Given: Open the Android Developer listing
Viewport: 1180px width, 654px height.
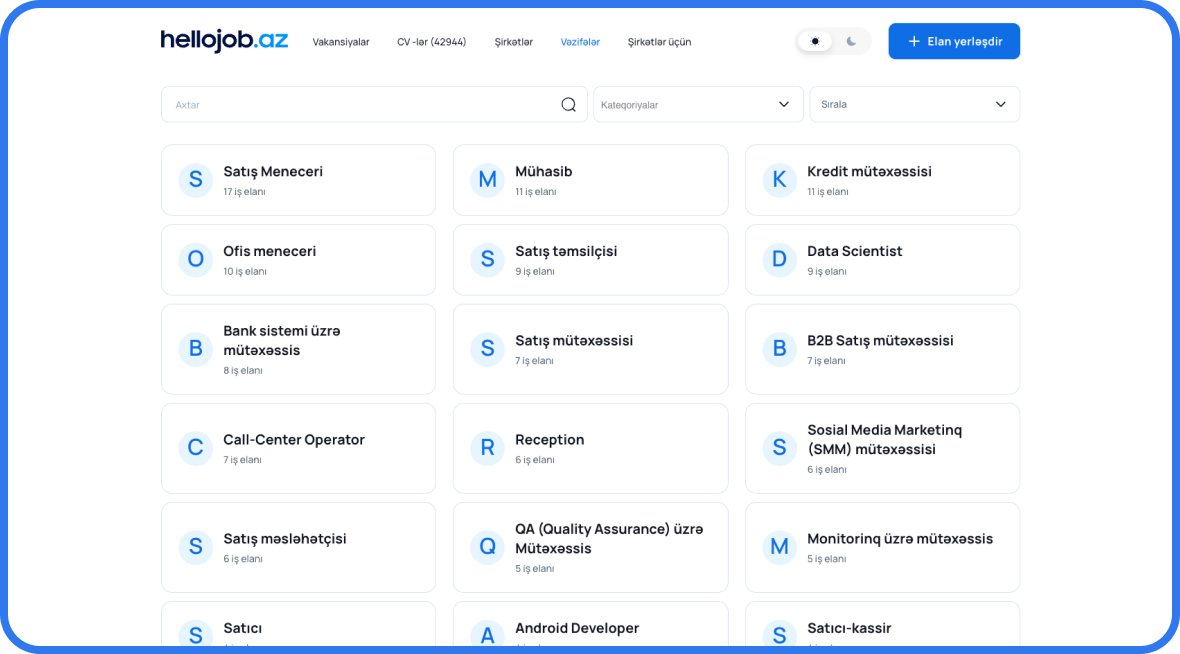Looking at the screenshot, I should point(590,629).
